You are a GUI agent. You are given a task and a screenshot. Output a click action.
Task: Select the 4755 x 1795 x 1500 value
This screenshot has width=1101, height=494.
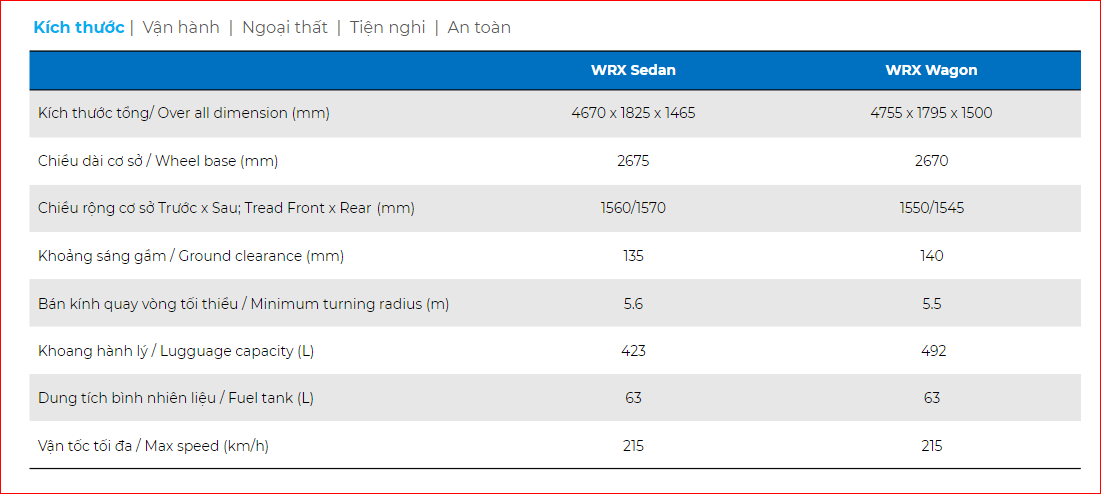tap(931, 113)
